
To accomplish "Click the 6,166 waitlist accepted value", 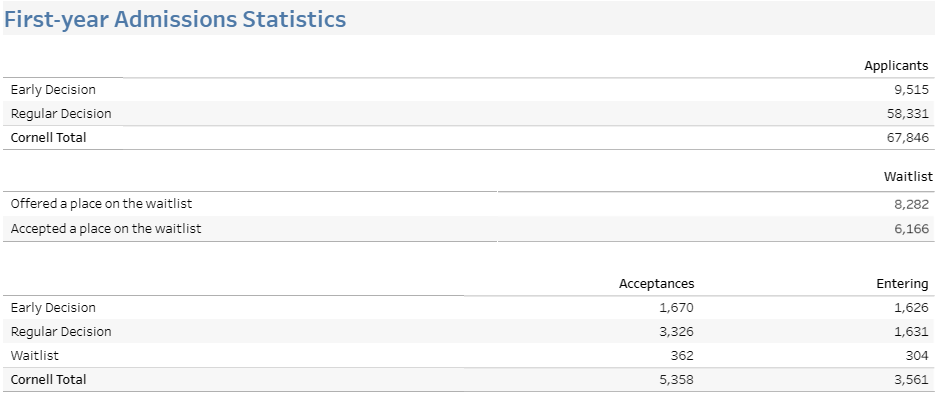I will coord(911,229).
